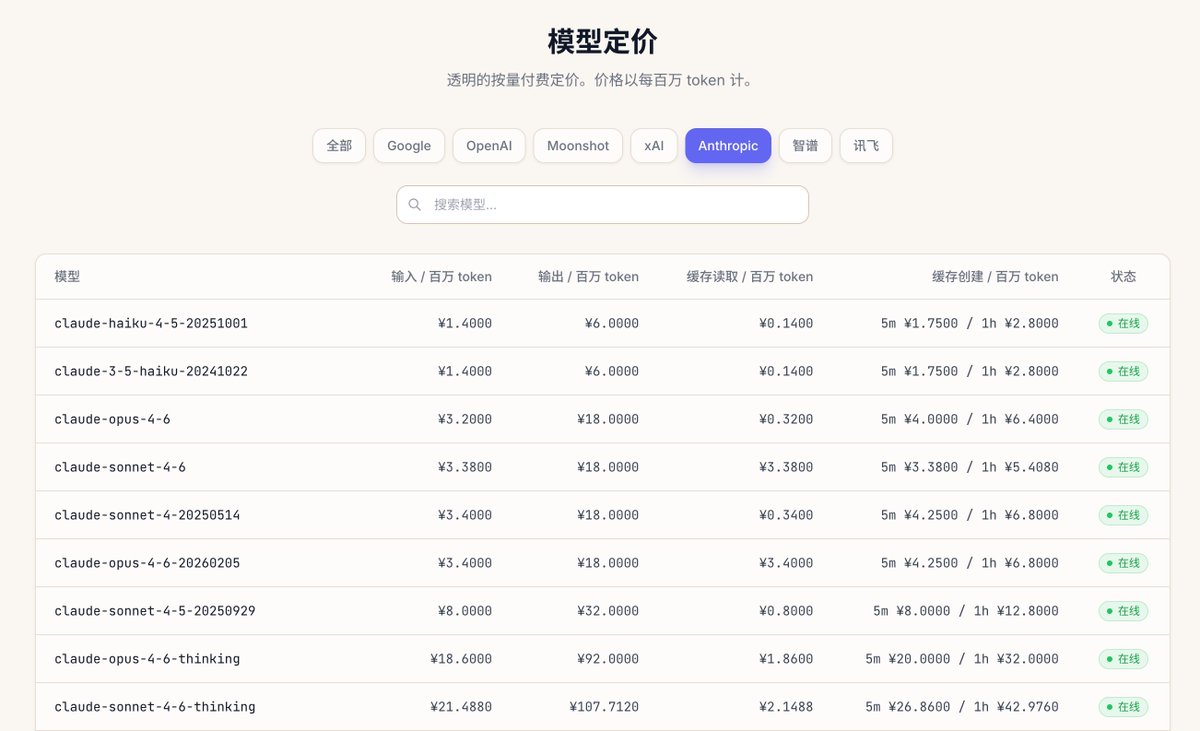Click cache read price ¥1.8600
Viewport: 1200px width, 731px height.
(786, 659)
